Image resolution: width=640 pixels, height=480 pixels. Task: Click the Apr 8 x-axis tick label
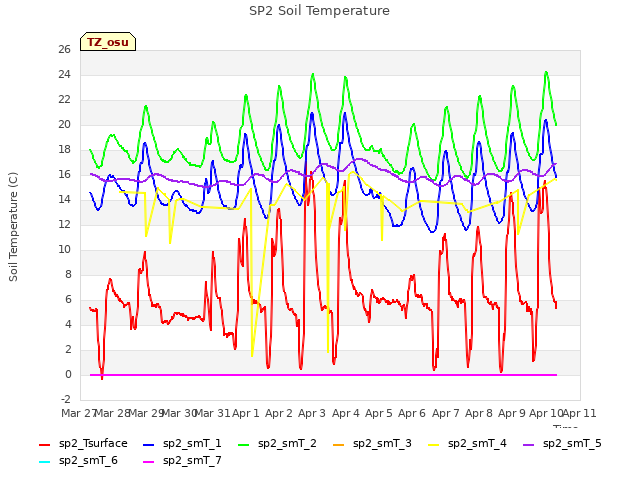(x=479, y=413)
